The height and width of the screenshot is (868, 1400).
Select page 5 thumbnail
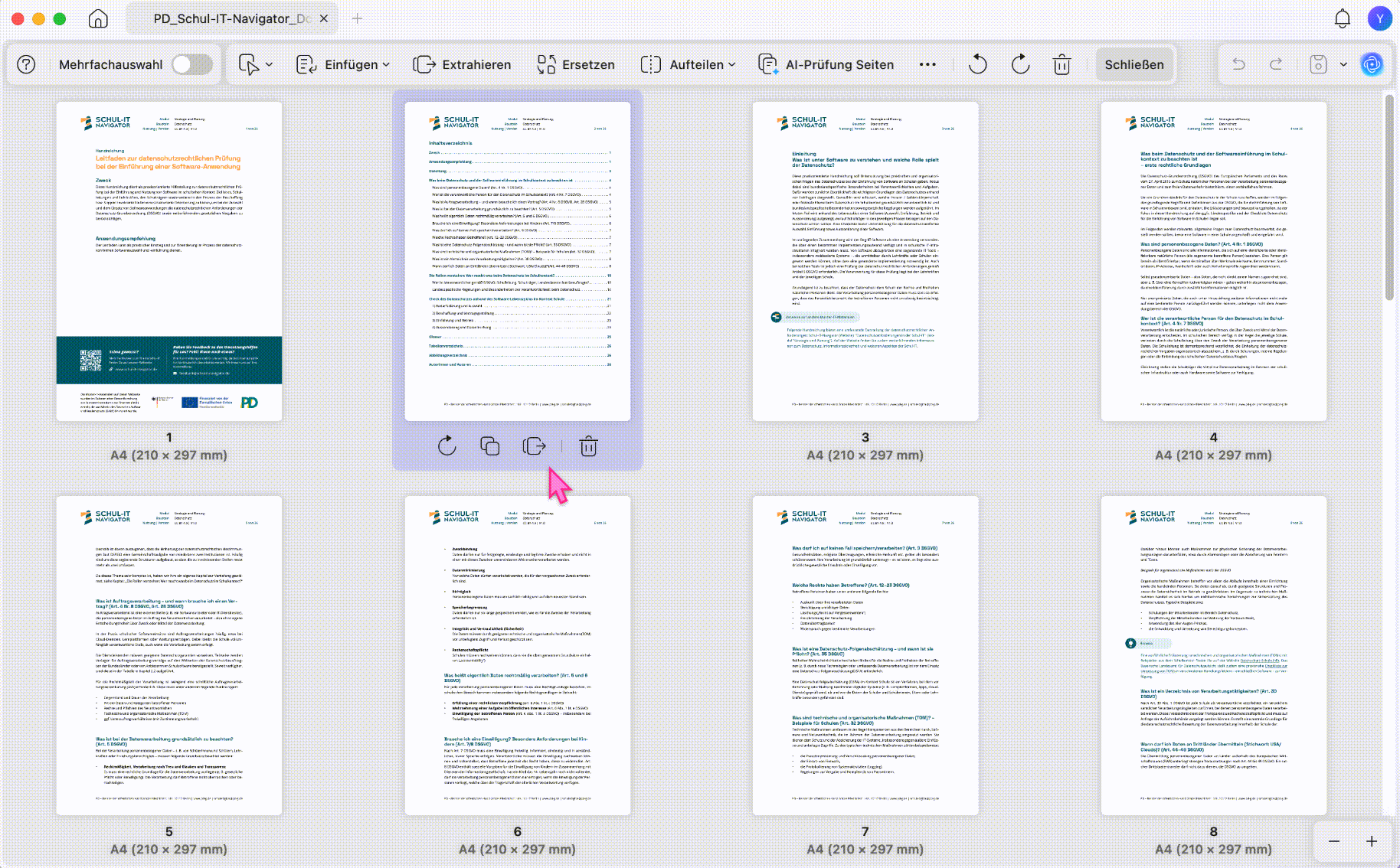tap(169, 656)
